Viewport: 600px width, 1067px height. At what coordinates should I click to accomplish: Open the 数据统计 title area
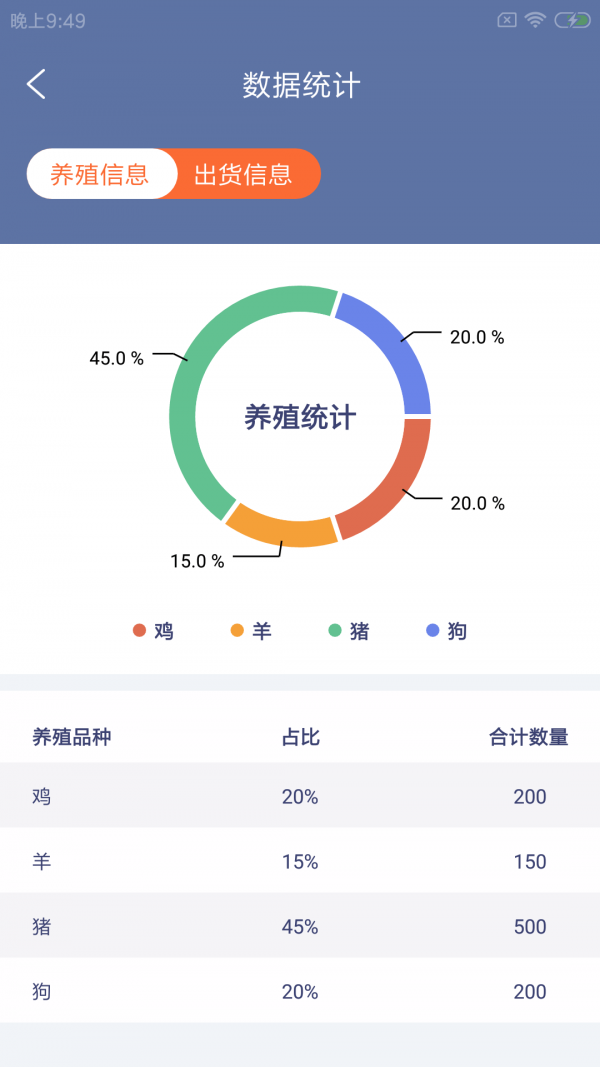(x=300, y=84)
